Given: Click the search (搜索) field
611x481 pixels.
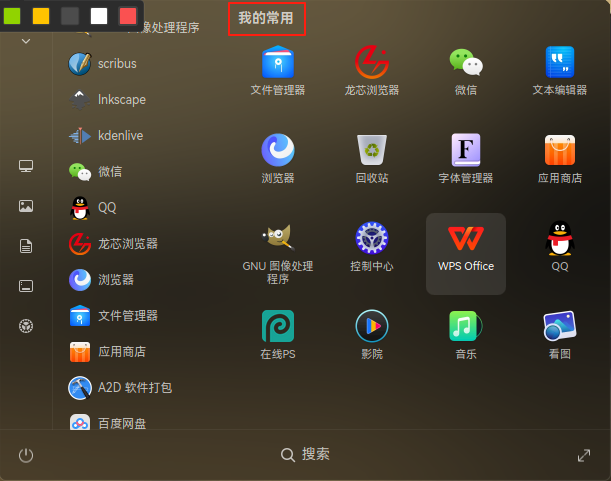Looking at the screenshot, I should click(x=305, y=454).
